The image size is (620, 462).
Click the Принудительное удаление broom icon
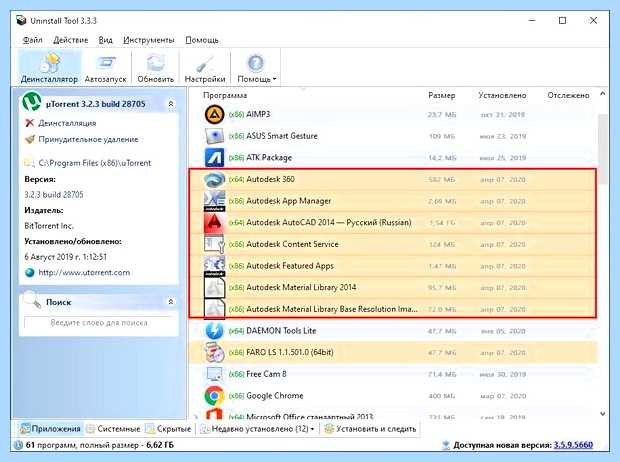(29, 139)
